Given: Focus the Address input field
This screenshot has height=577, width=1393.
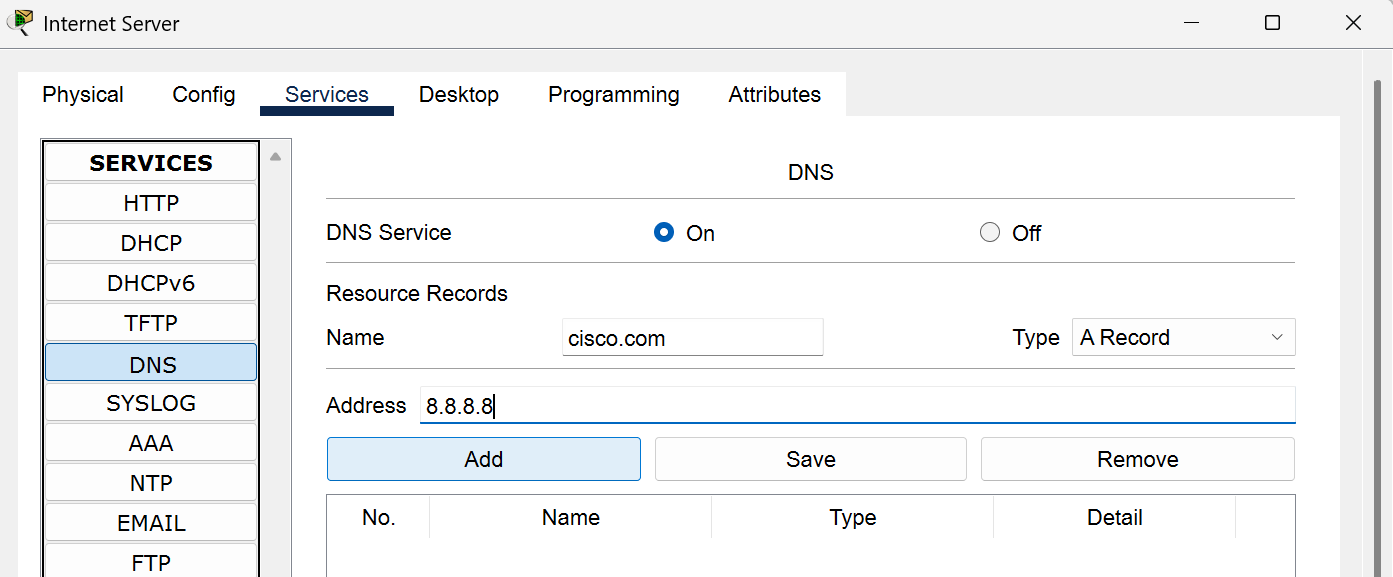Looking at the screenshot, I should coord(857,406).
